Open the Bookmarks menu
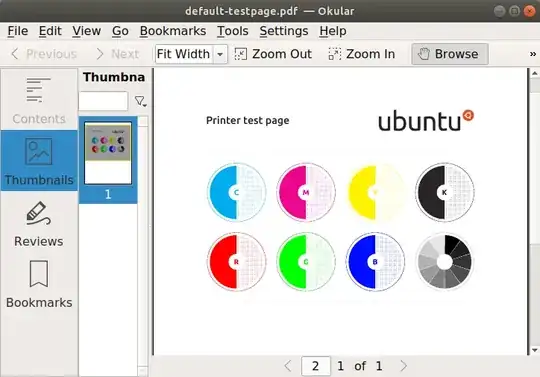The width and height of the screenshot is (540, 377). point(173,31)
